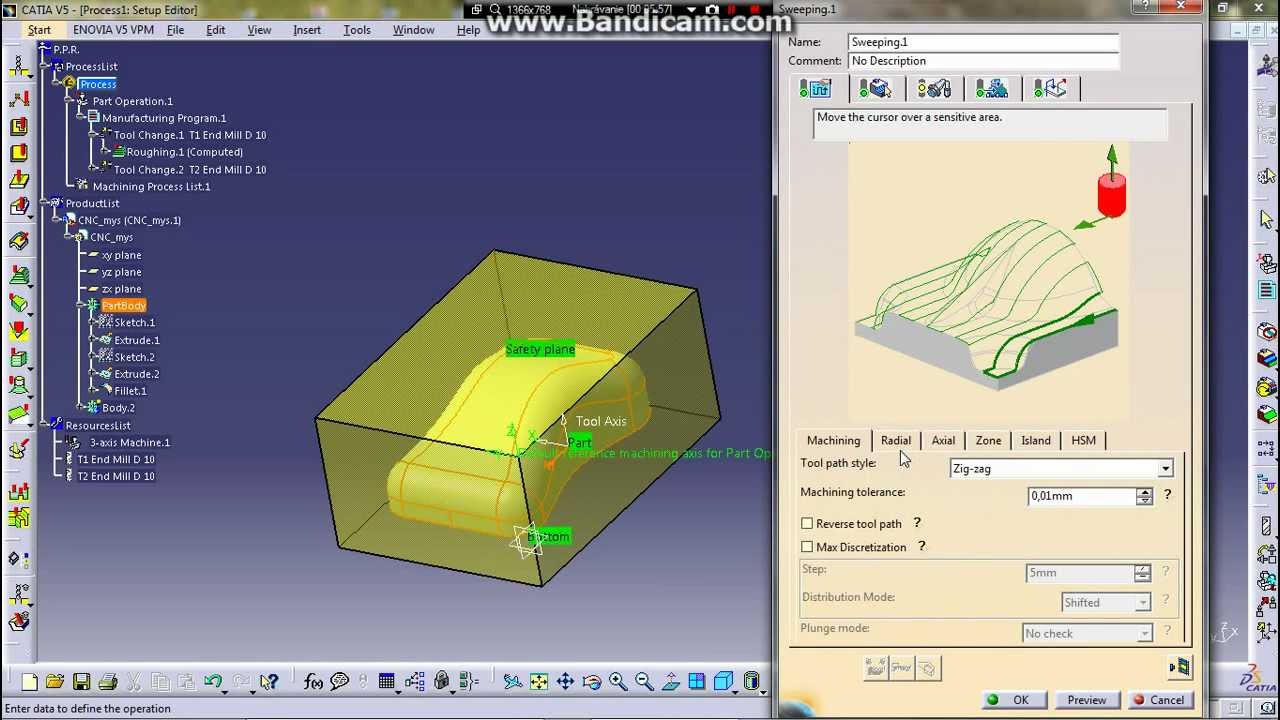Expand the Body.2 tree node
The image size is (1280, 720).
(80, 407)
